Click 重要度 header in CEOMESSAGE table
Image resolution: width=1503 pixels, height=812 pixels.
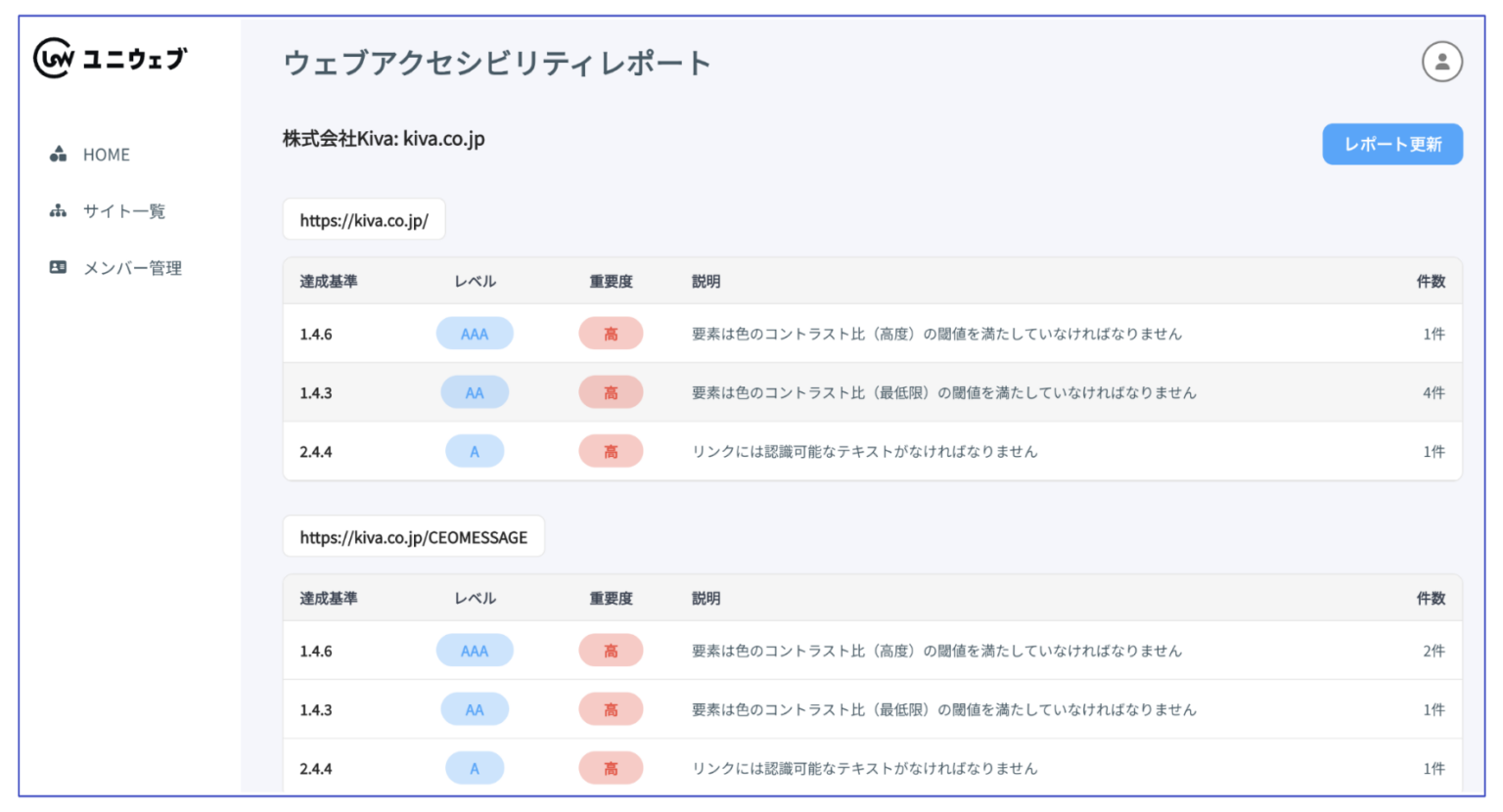point(611,599)
